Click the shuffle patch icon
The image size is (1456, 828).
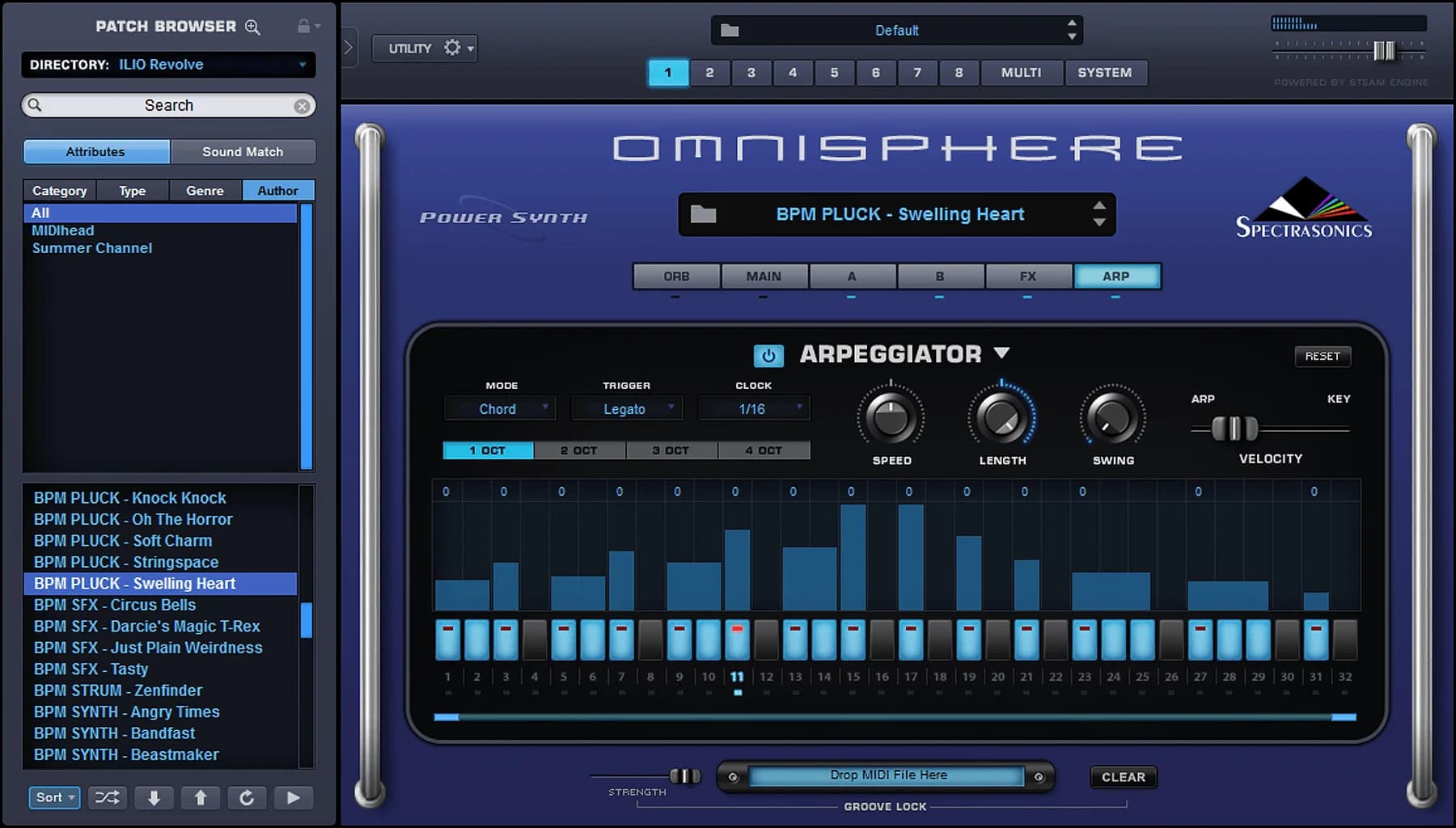coord(107,797)
